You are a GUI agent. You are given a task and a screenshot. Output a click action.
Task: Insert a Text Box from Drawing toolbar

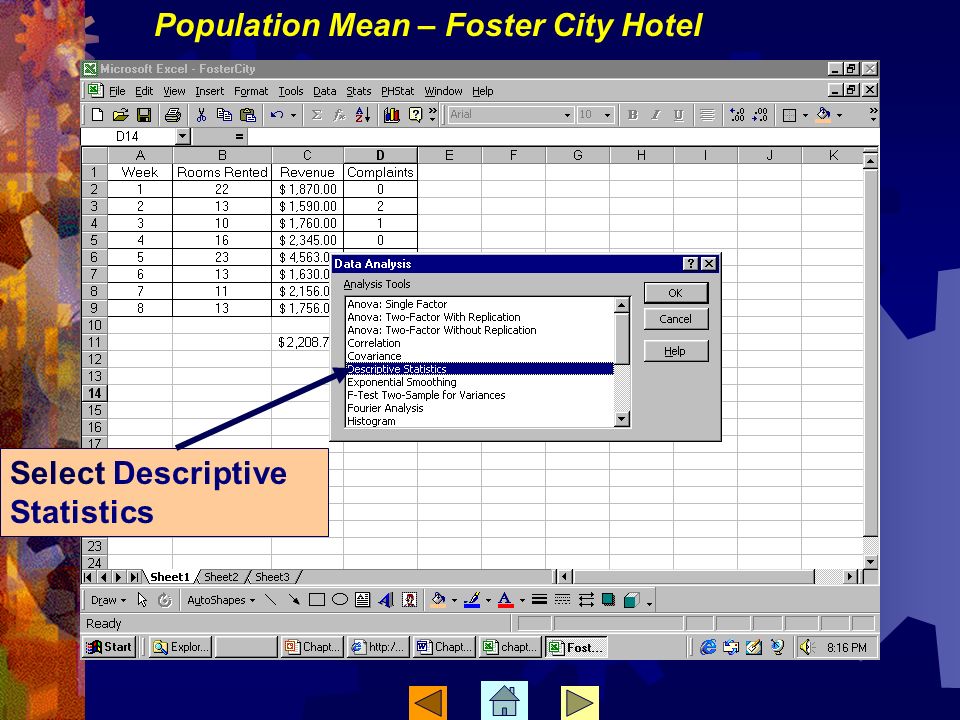click(362, 600)
